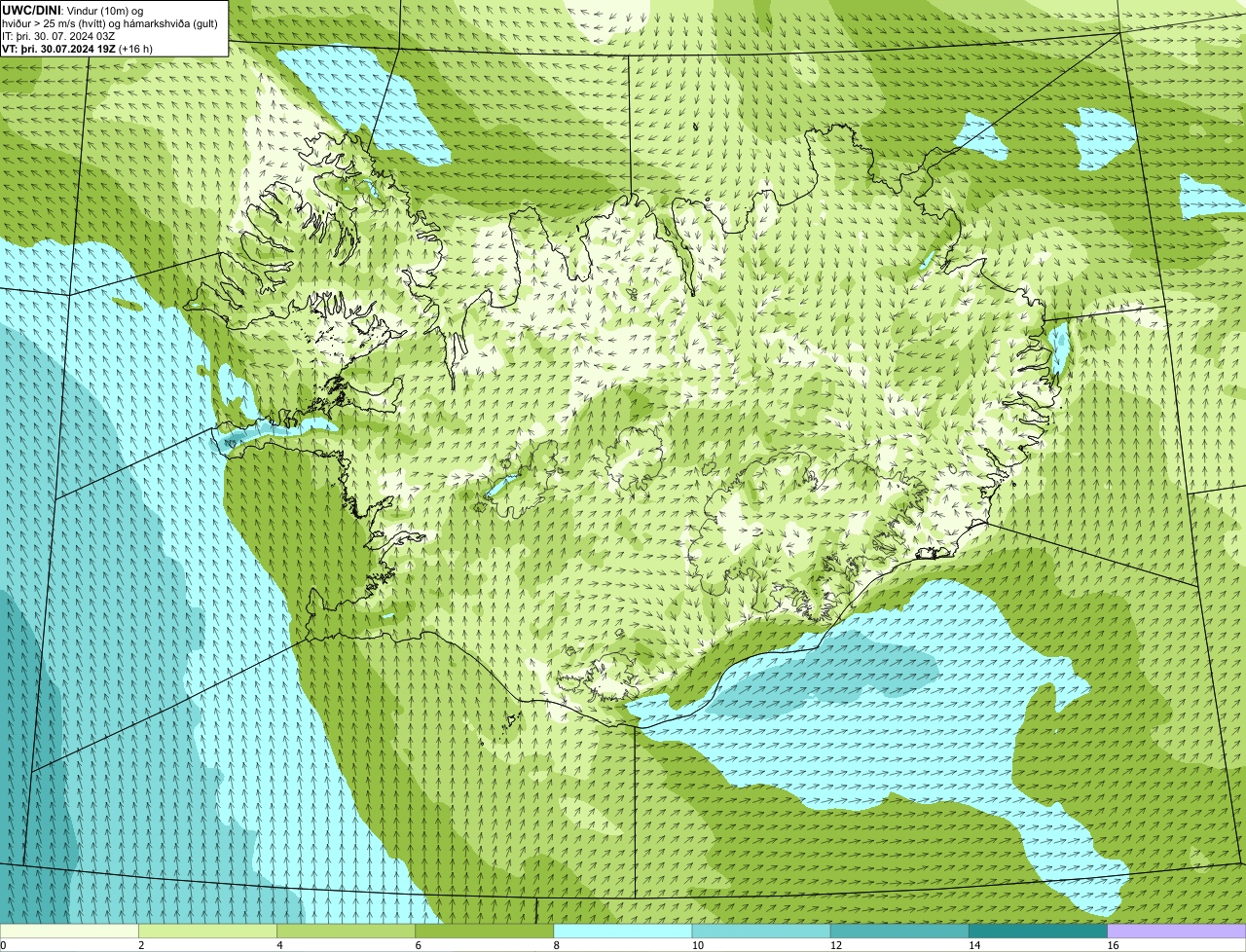Click the light cyan 8–10 m/s legend swatch

[x=623, y=932]
